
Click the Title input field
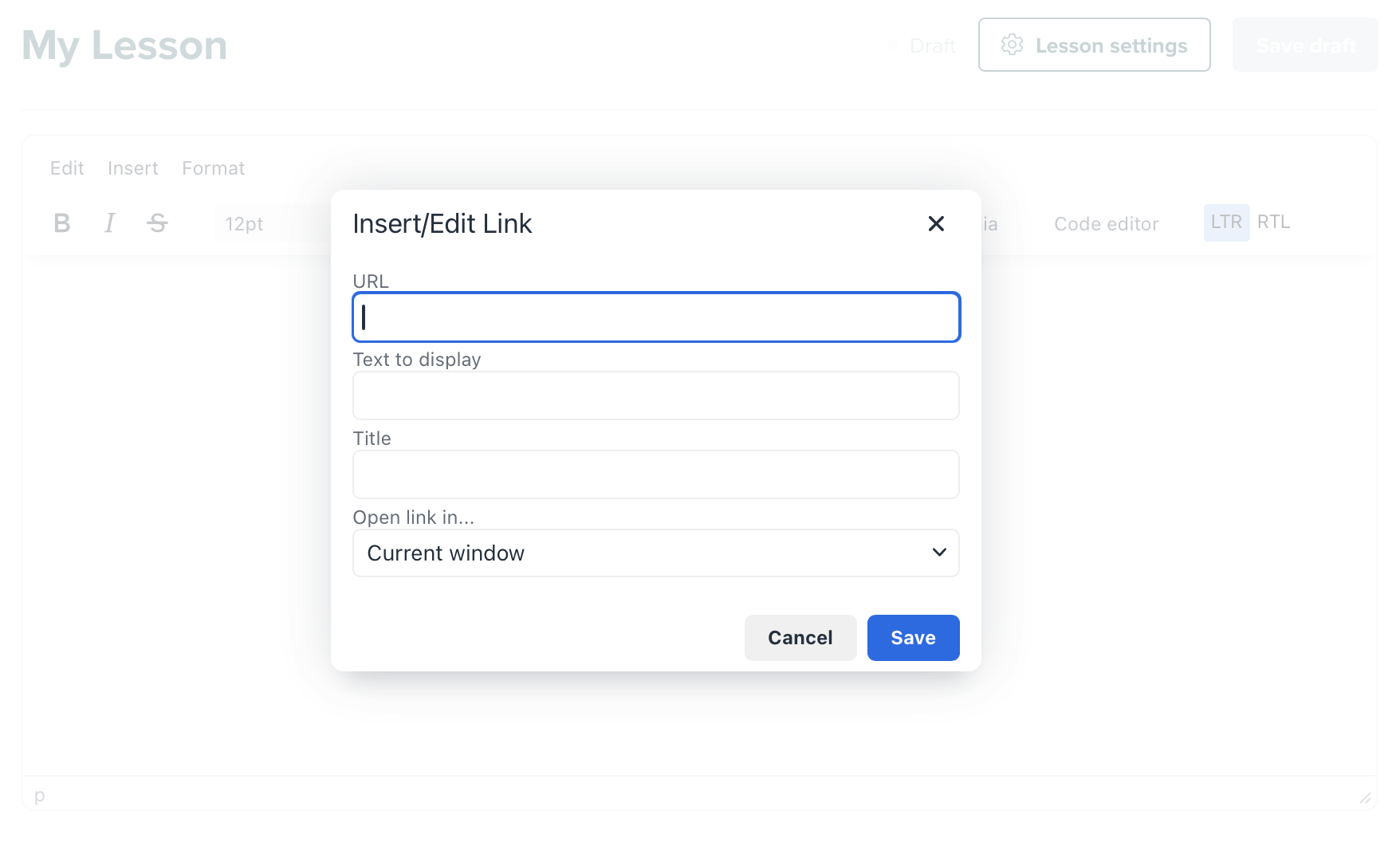656,474
